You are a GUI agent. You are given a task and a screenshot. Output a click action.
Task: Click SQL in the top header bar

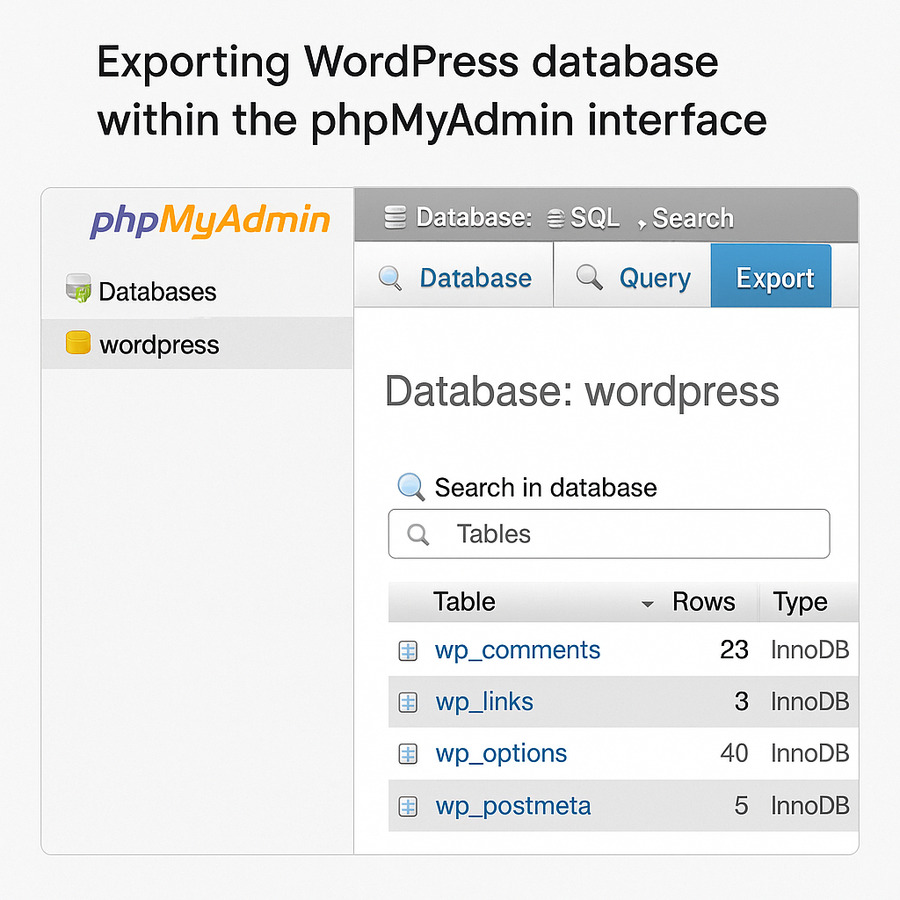pyautogui.click(x=595, y=218)
